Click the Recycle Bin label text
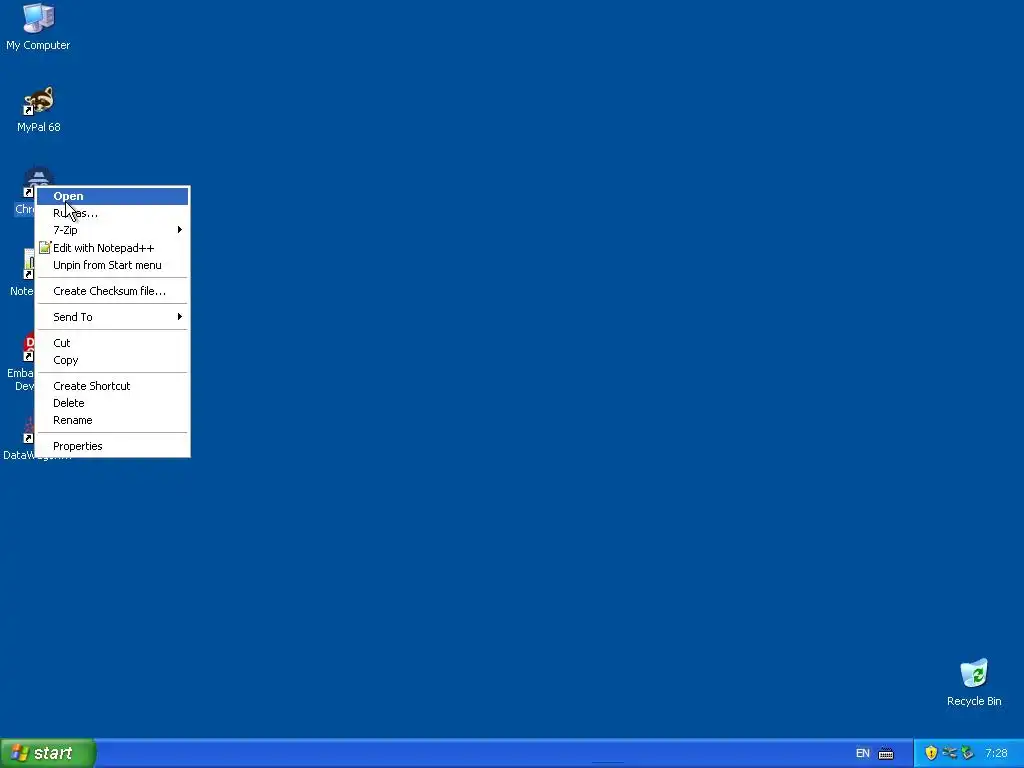 tap(974, 701)
